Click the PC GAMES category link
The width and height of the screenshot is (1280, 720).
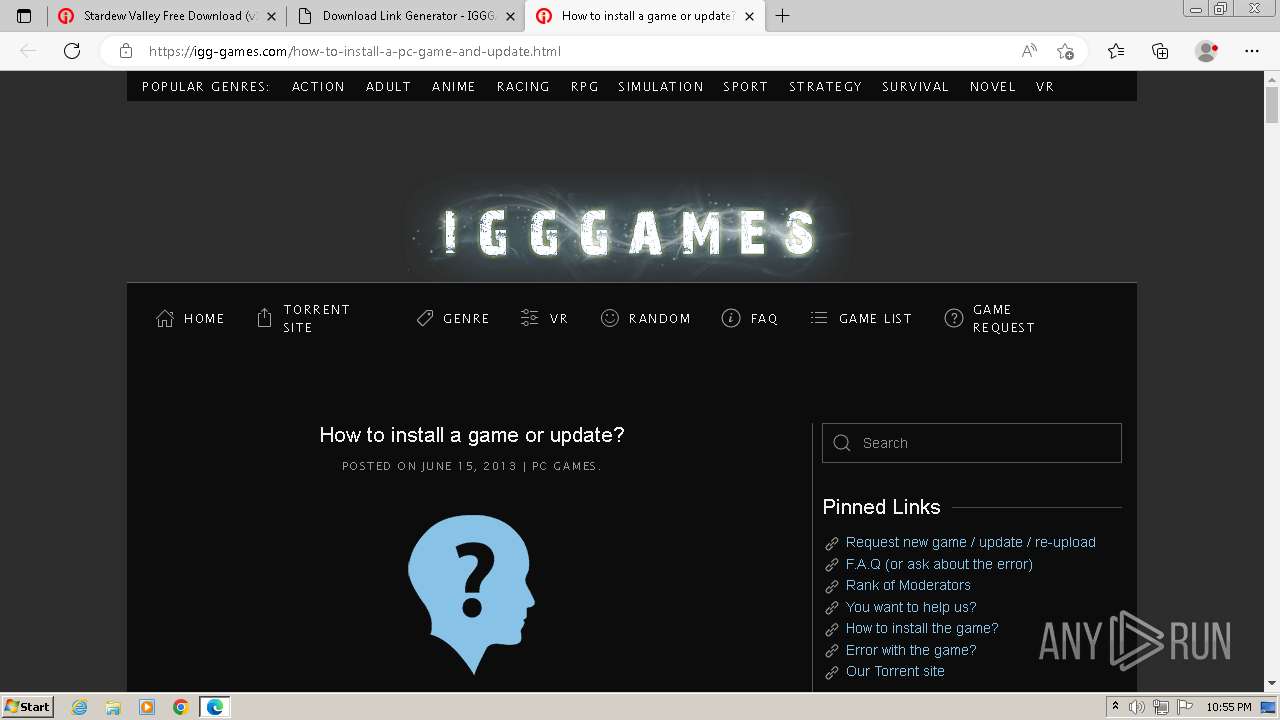565,466
